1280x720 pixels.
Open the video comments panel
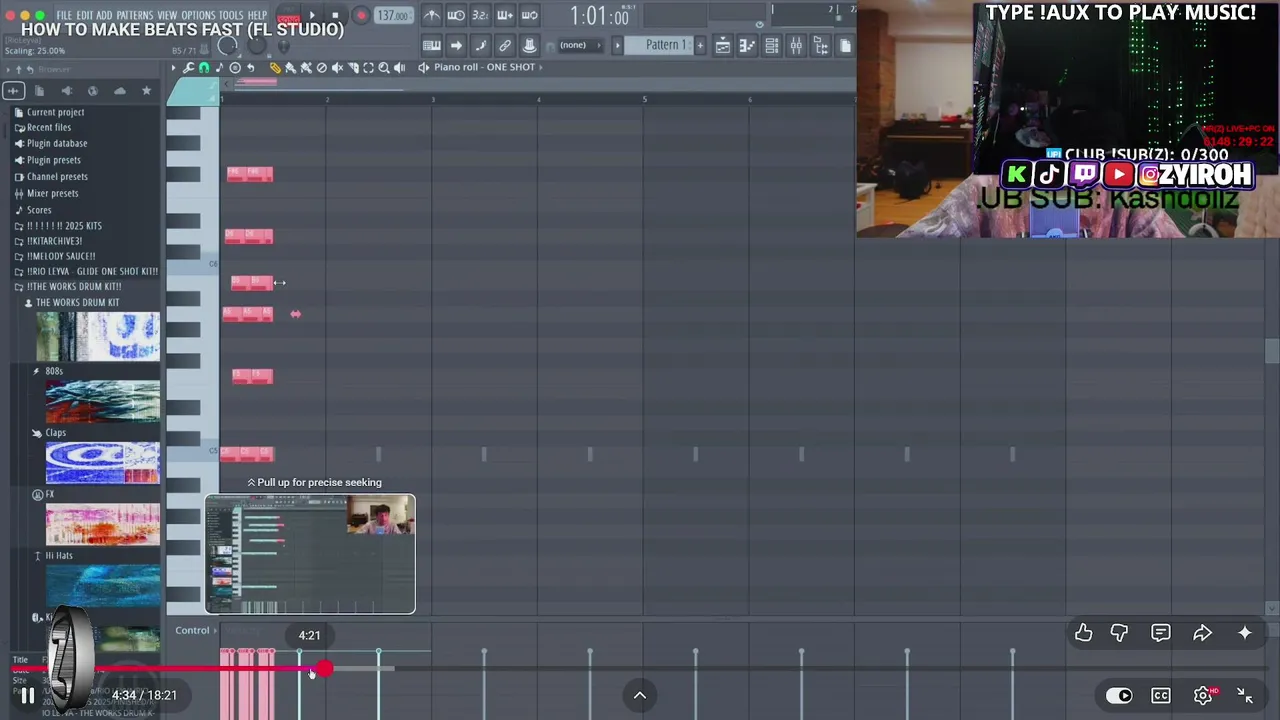pos(1160,633)
